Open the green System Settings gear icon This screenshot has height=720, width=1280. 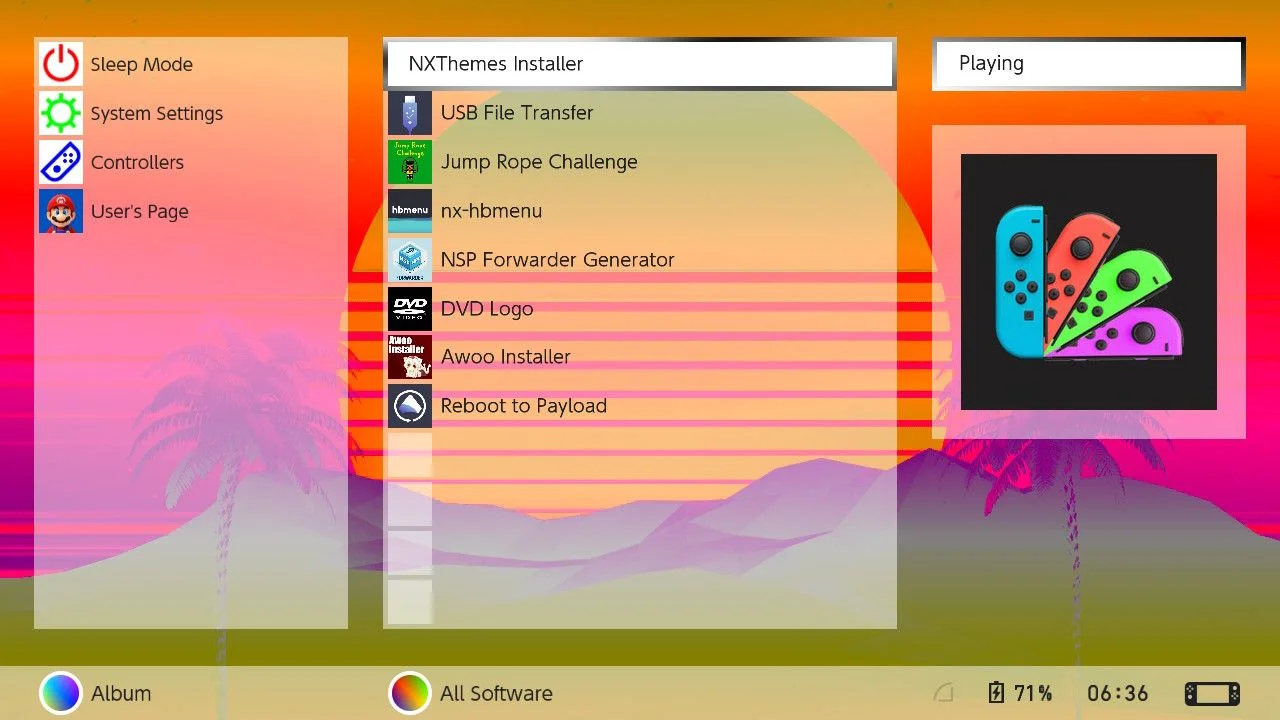pos(61,113)
